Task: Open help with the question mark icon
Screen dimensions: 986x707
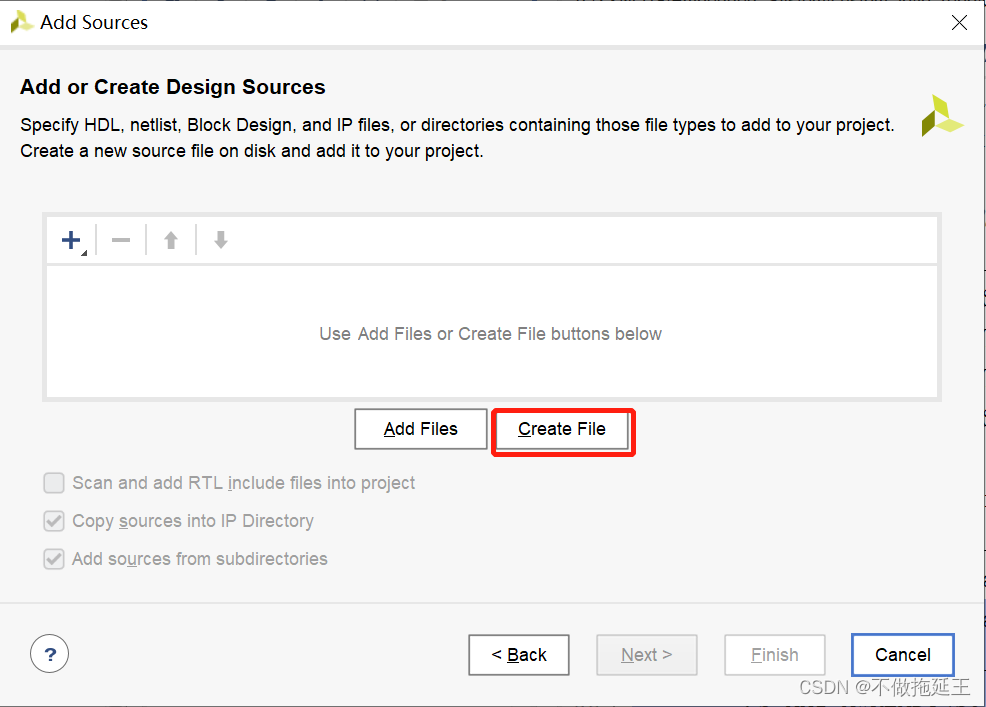Action: tap(50, 655)
